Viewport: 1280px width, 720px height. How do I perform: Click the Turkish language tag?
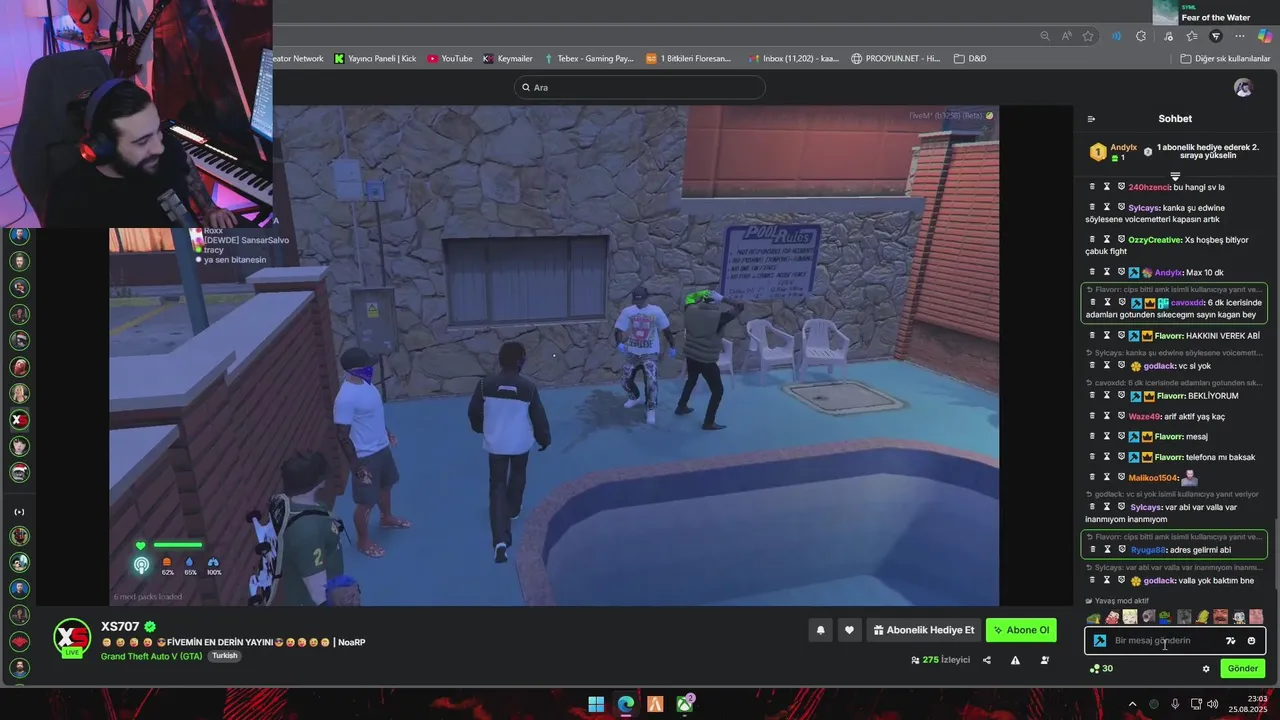point(225,656)
